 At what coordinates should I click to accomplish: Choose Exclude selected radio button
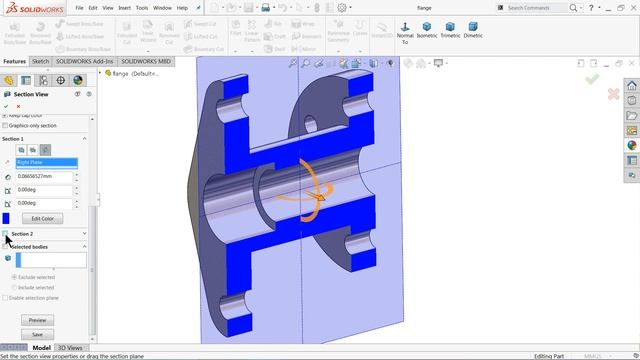14,277
